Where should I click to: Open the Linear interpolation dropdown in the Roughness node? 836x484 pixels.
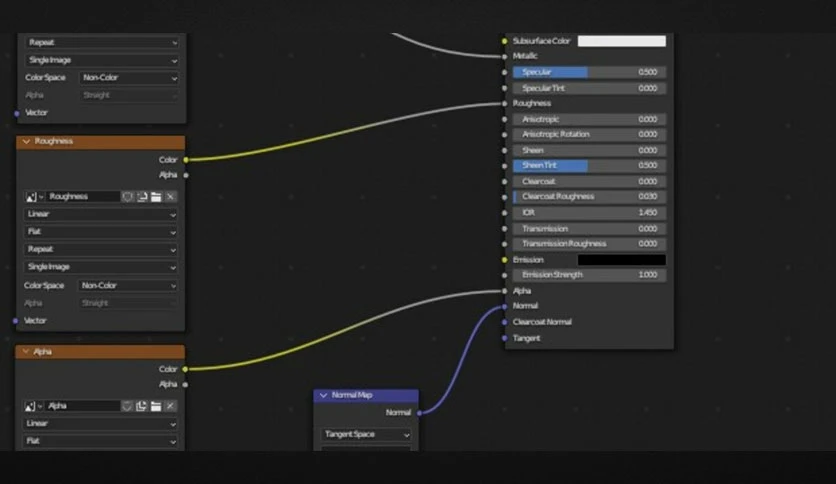pyautogui.click(x=101, y=214)
